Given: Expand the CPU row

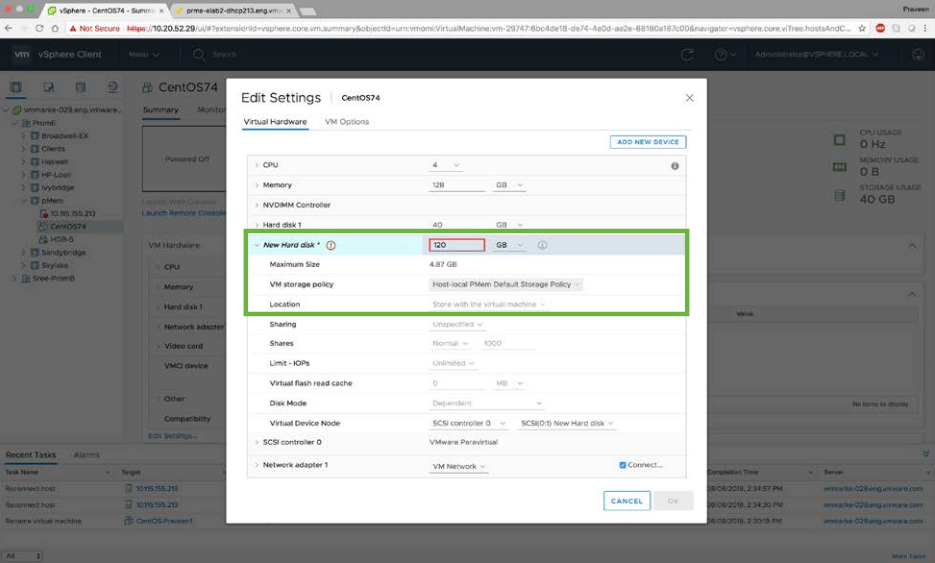Looking at the screenshot, I should 256,165.
